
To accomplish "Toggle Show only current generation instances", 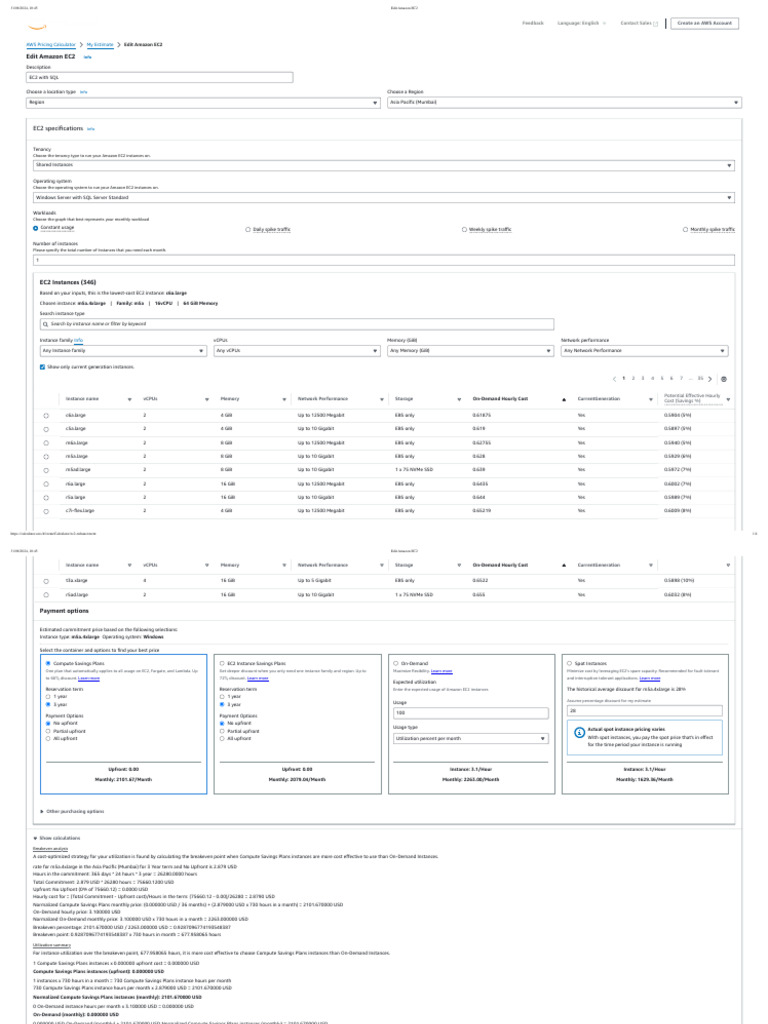I will [x=42, y=367].
